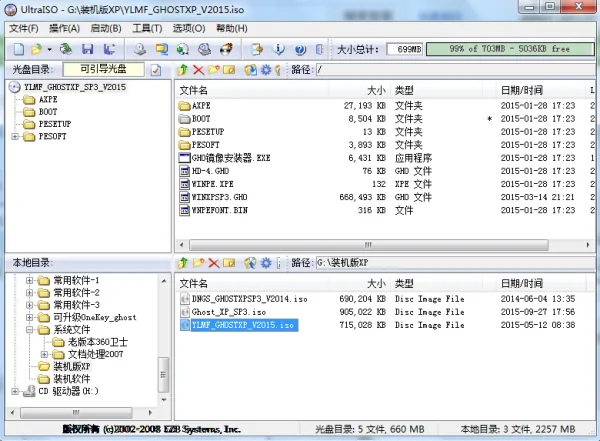Viewport: 600px width, 441px height.
Task: Click the Up folder icon in image pane
Action: coord(183,70)
